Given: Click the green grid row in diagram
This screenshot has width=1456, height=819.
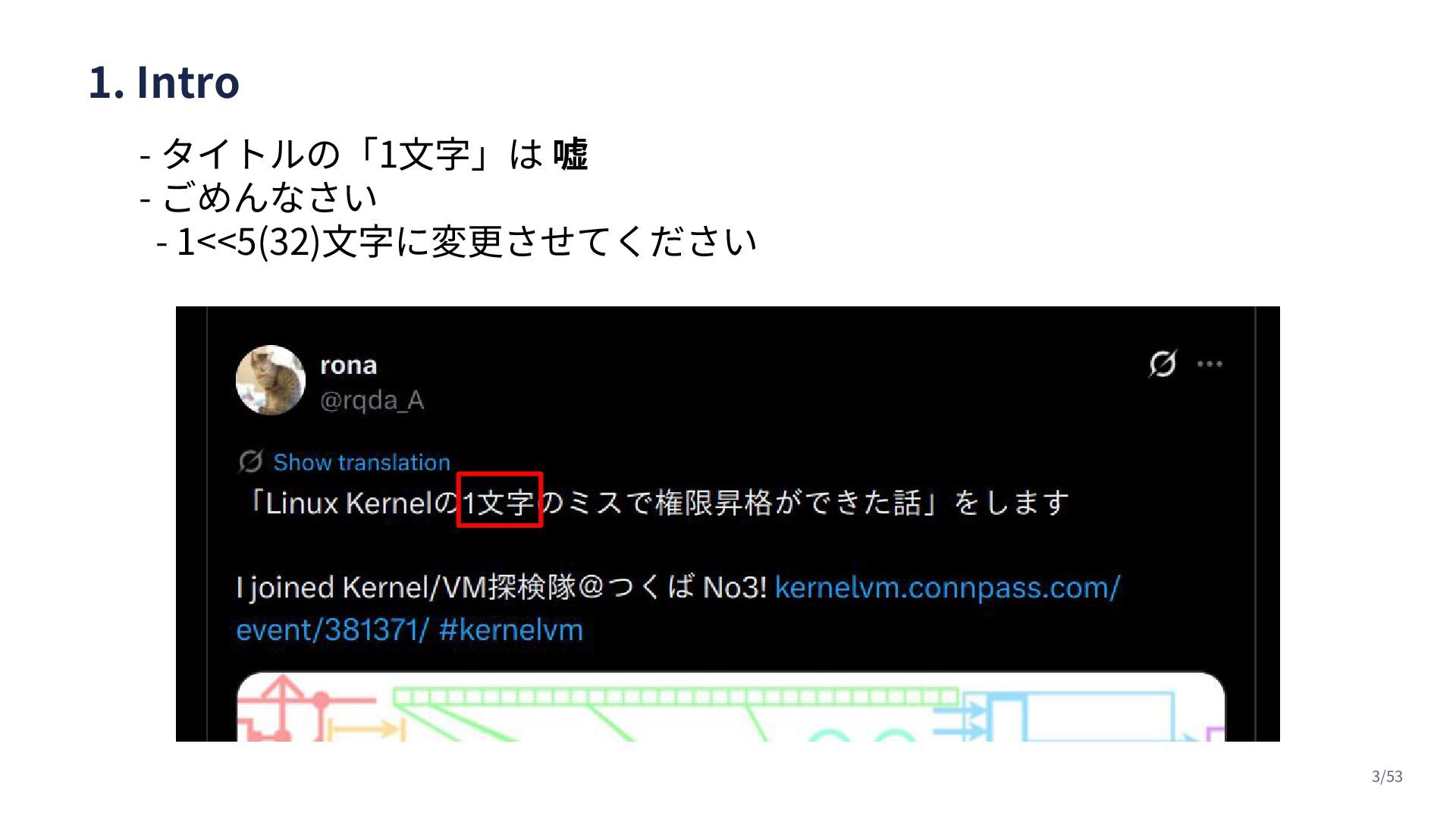Looking at the screenshot, I should tap(676, 697).
